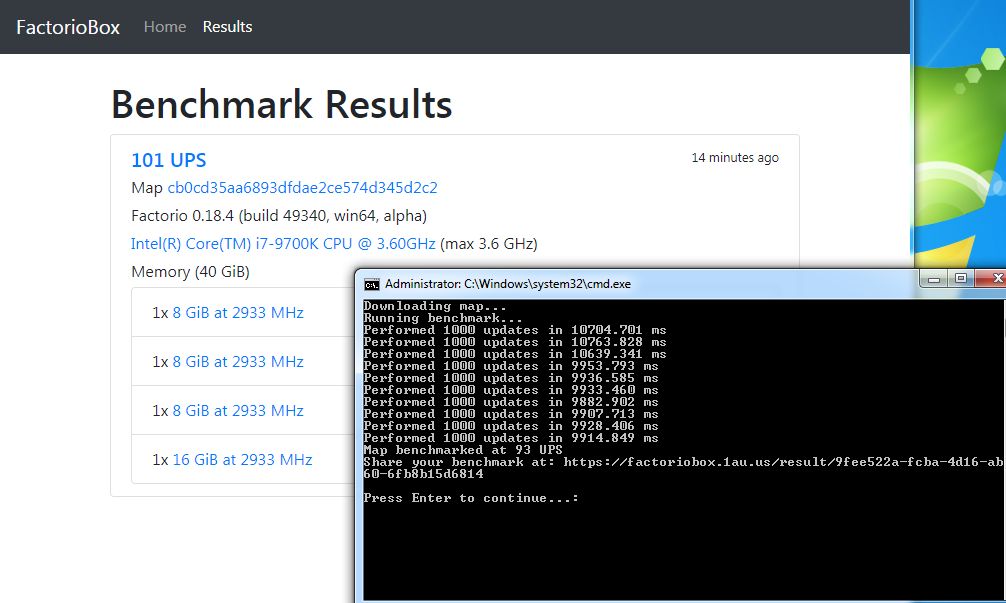Click the console line with 9933.460 ms
This screenshot has height=603, width=1006.
(x=511, y=390)
